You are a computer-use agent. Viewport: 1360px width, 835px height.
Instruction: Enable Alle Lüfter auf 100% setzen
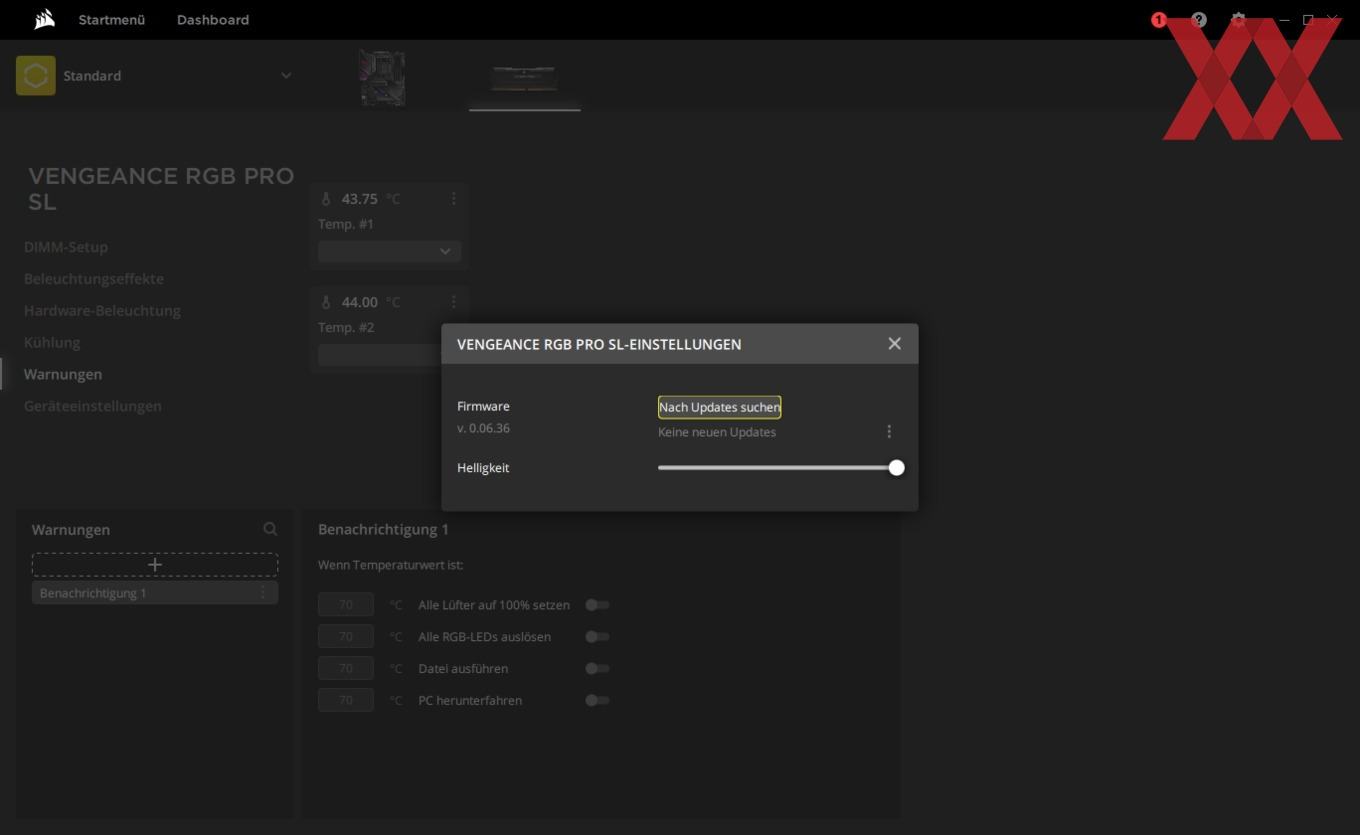click(597, 604)
